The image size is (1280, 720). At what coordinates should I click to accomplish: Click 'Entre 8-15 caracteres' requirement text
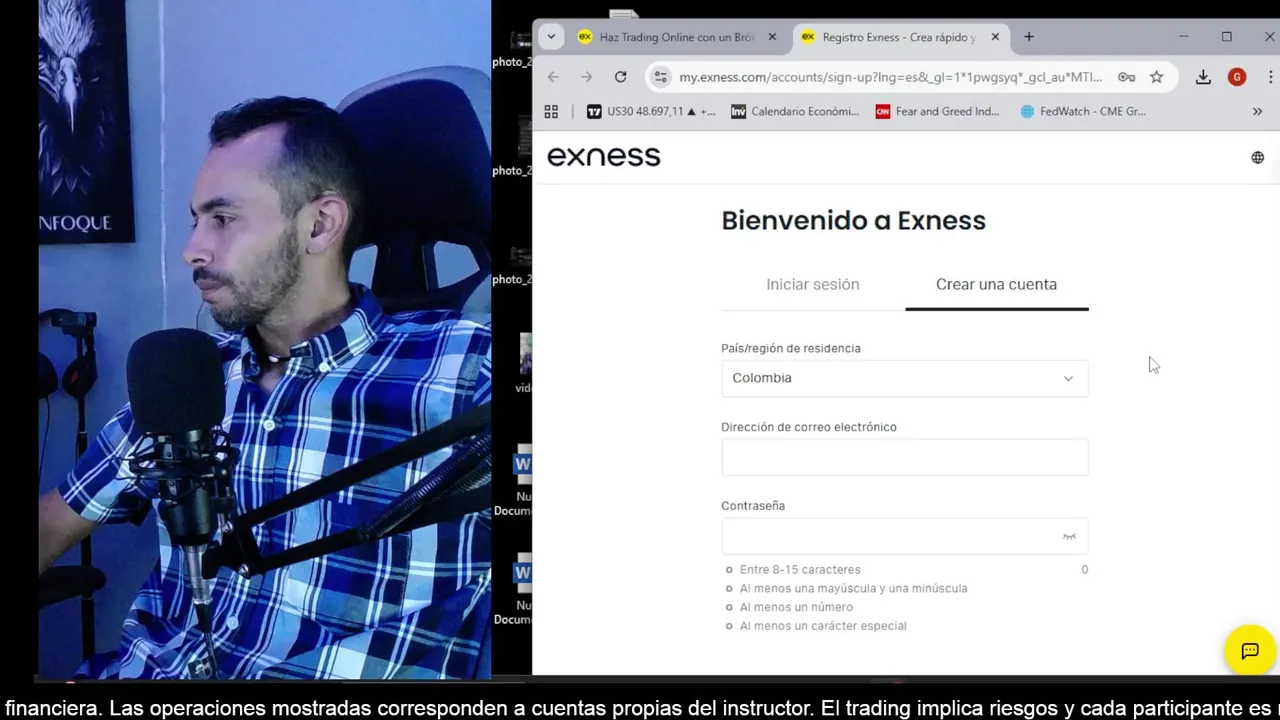click(x=800, y=569)
